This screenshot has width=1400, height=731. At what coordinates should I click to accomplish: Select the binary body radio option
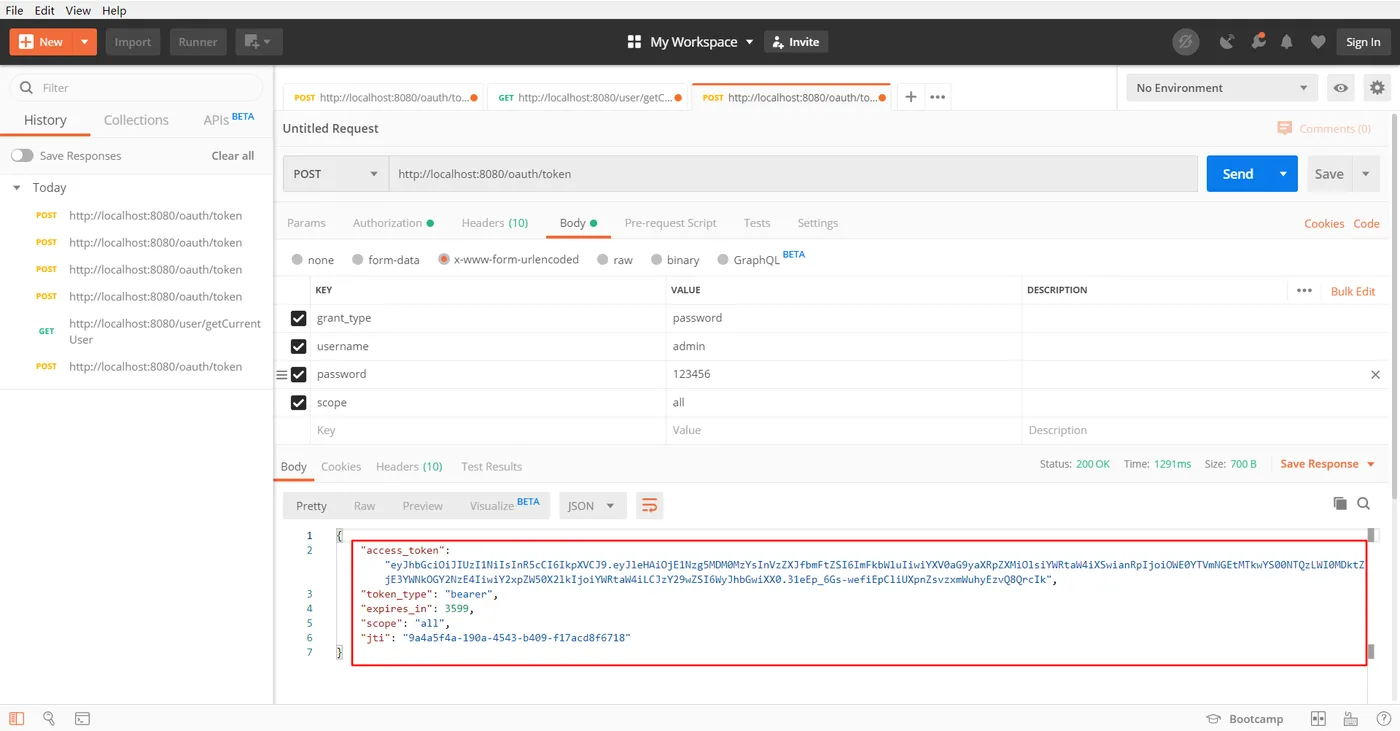point(657,259)
